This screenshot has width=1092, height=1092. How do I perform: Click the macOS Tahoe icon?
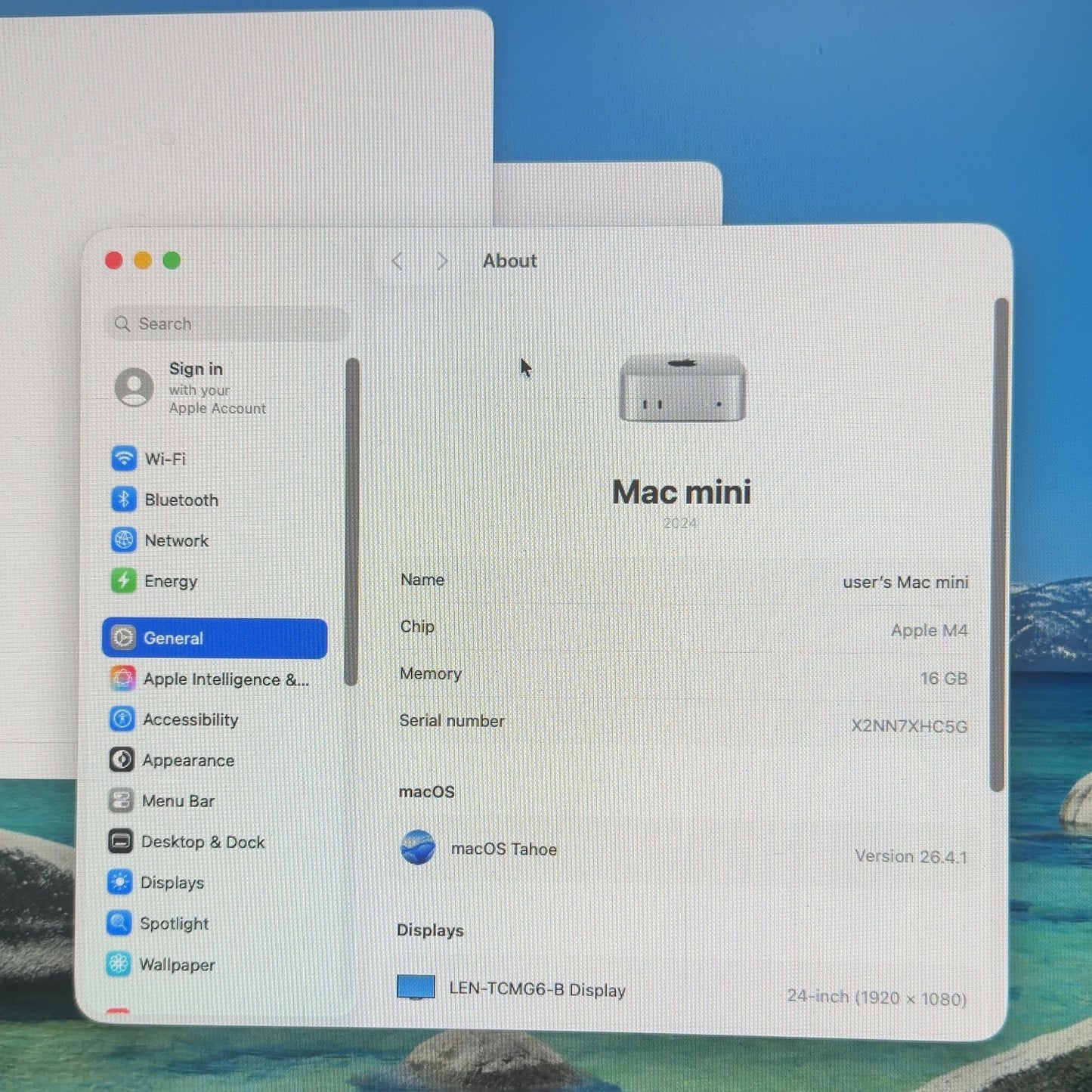click(x=418, y=847)
